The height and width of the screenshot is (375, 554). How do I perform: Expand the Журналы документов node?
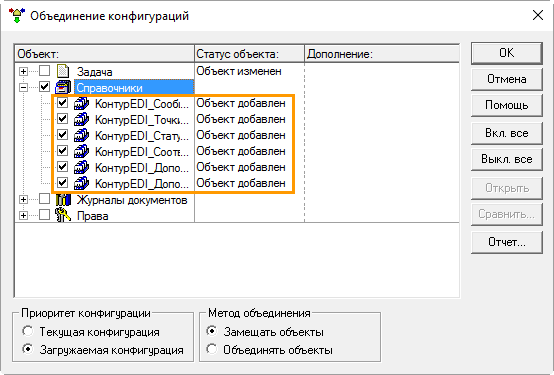(x=23, y=199)
